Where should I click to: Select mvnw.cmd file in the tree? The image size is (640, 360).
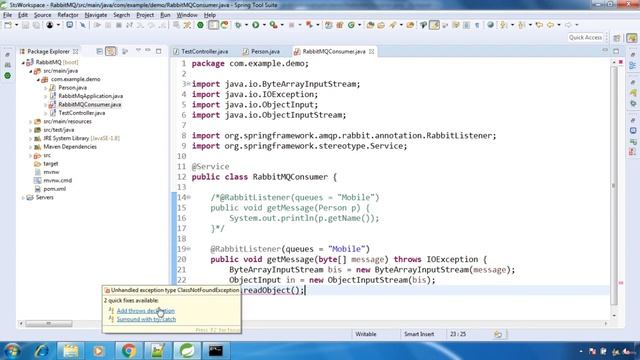pyautogui.click(x=57, y=180)
